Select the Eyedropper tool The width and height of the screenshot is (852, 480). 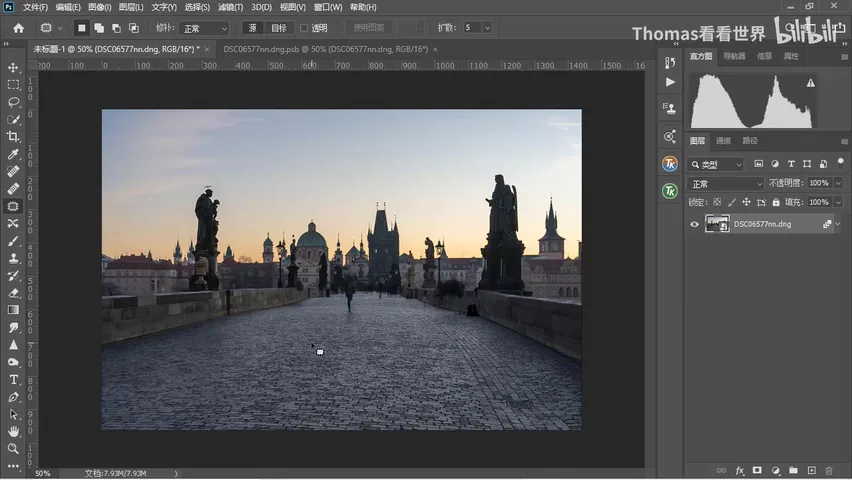click(x=13, y=154)
